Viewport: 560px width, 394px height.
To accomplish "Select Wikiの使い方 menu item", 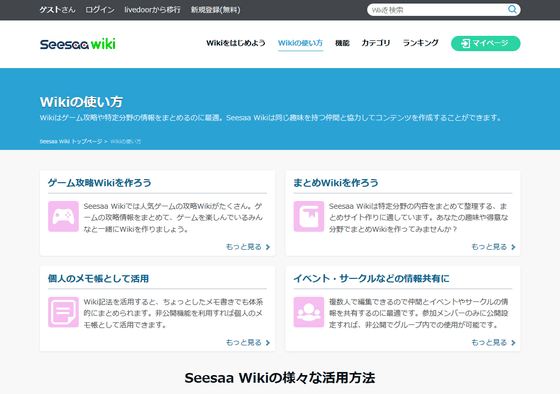I will pyautogui.click(x=300, y=43).
